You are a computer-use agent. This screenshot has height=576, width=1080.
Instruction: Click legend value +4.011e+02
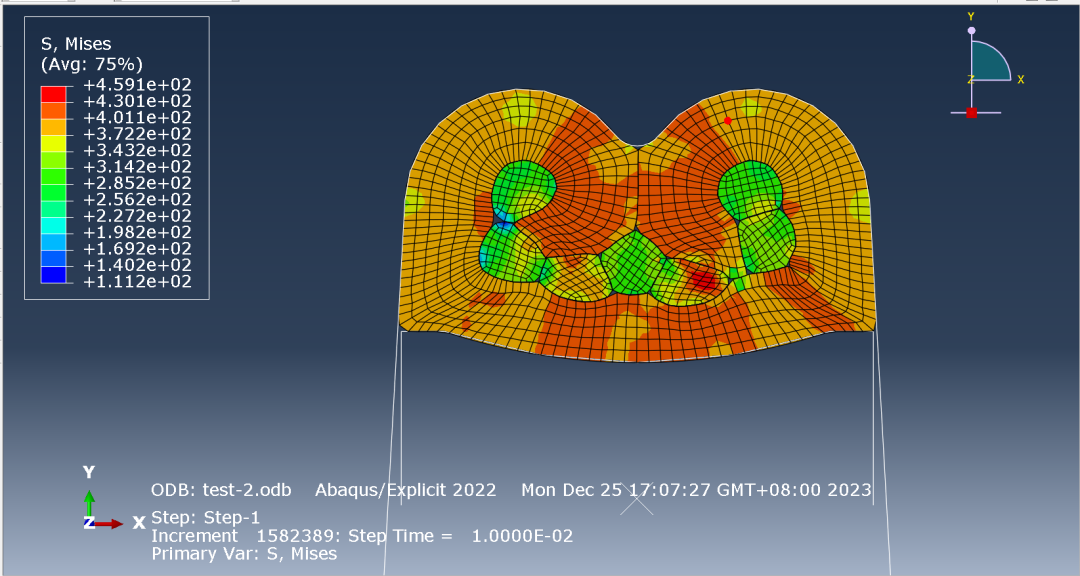137,117
